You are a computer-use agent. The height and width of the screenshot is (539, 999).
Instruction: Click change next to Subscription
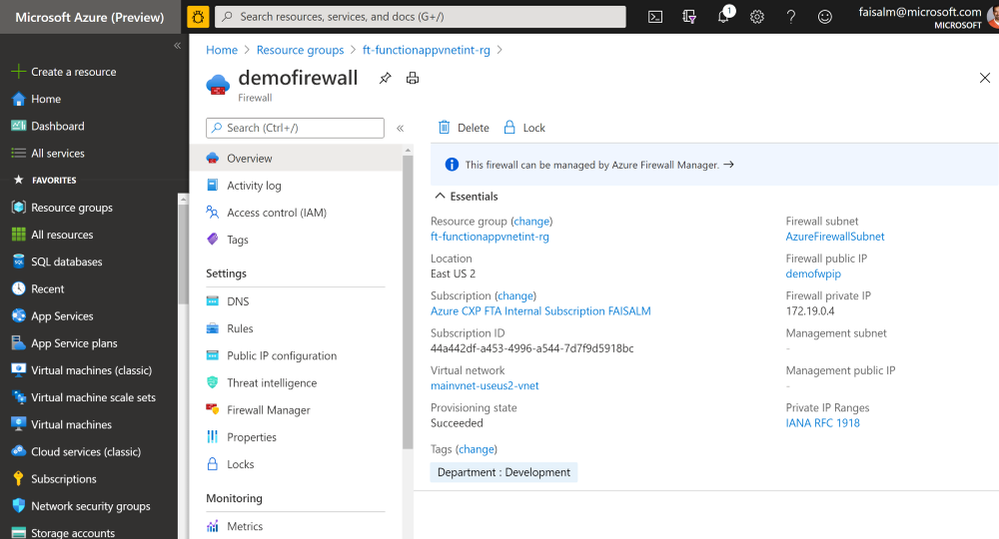pyautogui.click(x=515, y=296)
